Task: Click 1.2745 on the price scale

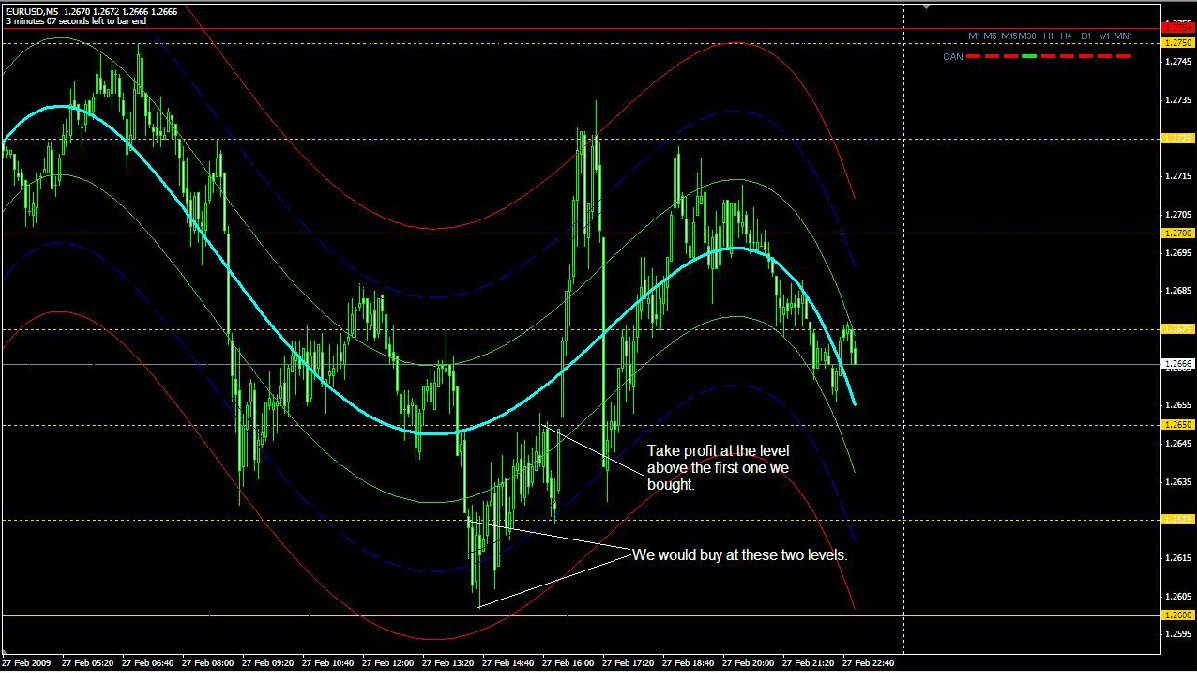Action: point(1179,63)
